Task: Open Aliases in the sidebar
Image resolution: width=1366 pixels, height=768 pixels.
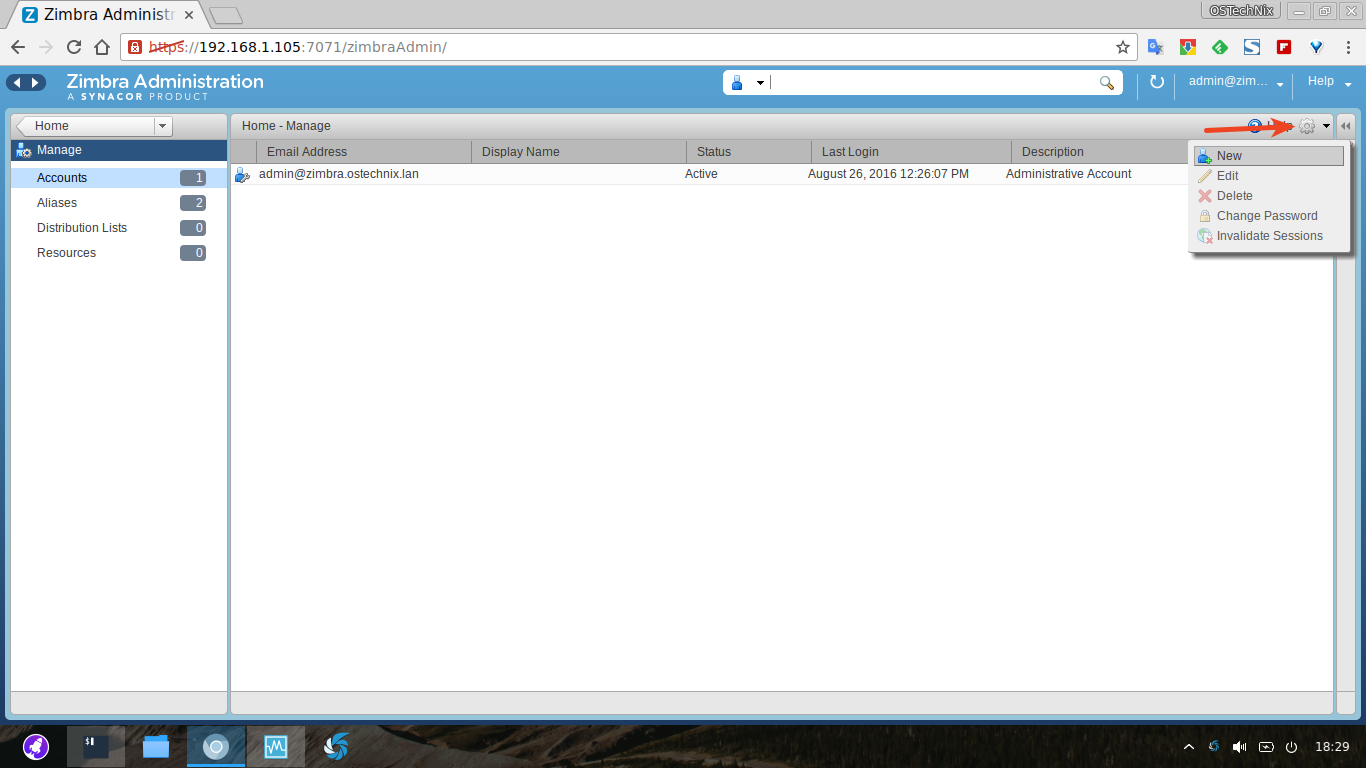Action: click(x=119, y=203)
